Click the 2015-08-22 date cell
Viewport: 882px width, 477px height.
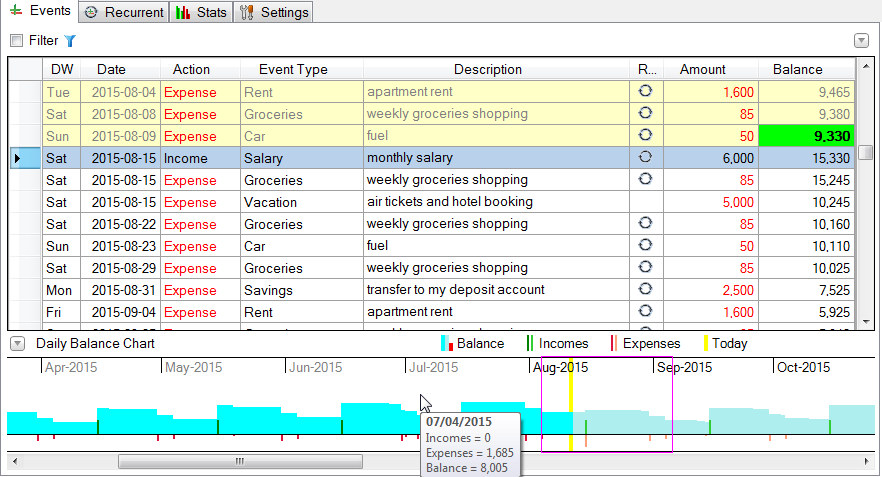tap(120, 224)
